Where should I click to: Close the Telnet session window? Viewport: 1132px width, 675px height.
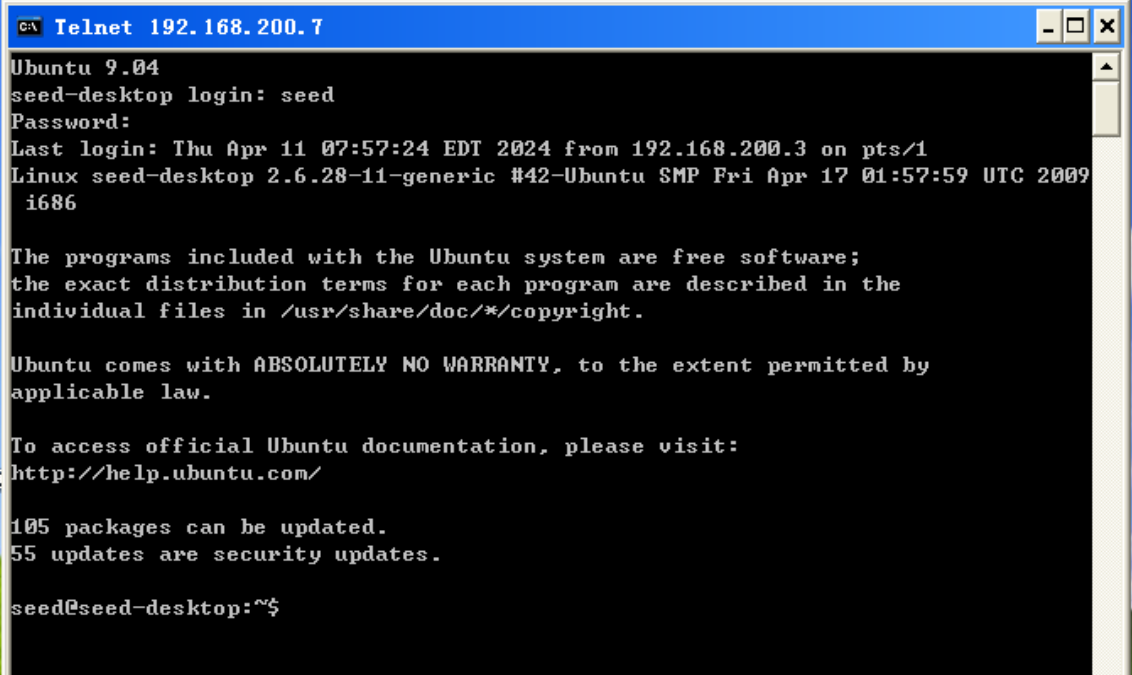tap(1106, 26)
